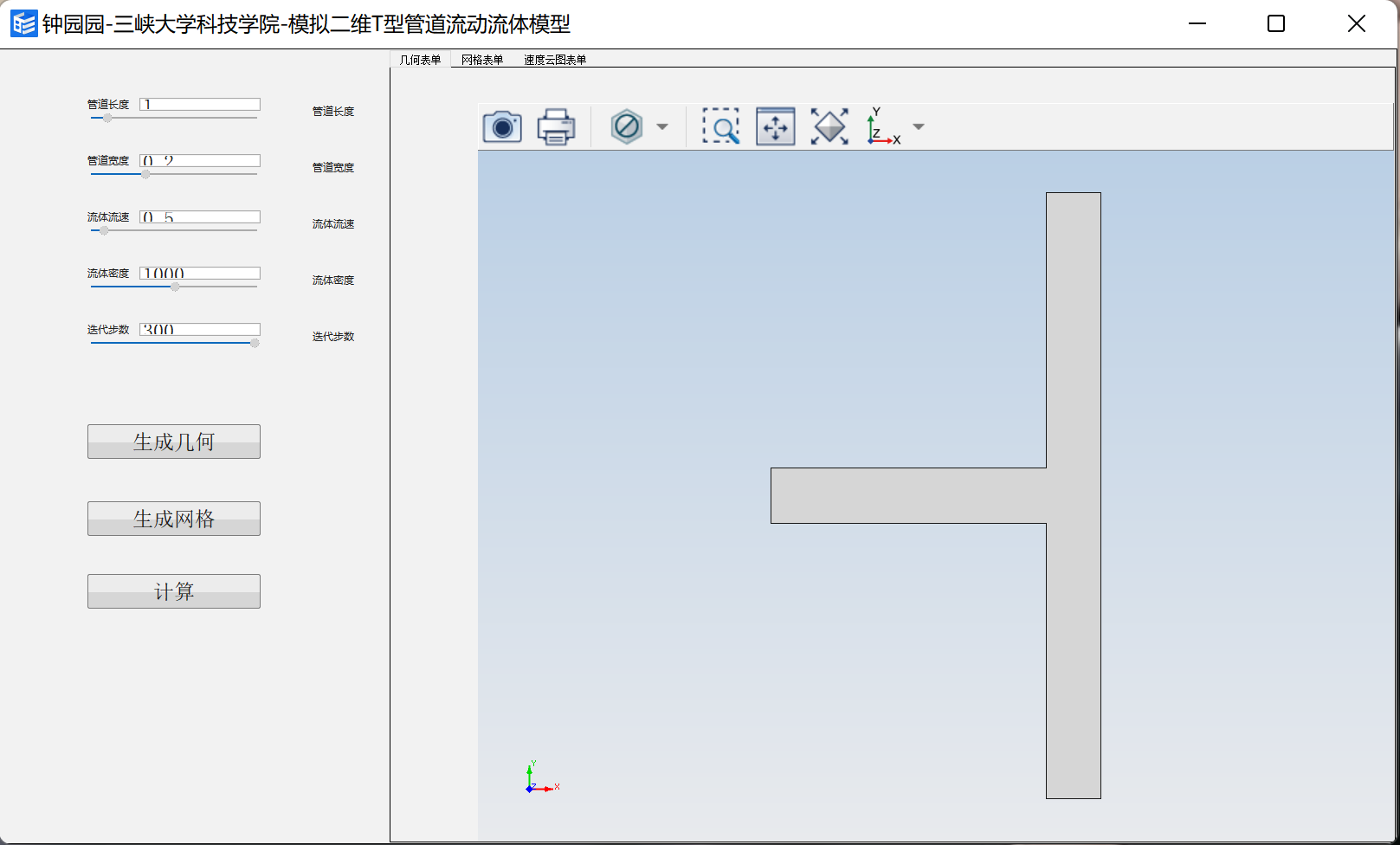Maximize the application window
The image size is (1400, 845).
(x=1276, y=23)
